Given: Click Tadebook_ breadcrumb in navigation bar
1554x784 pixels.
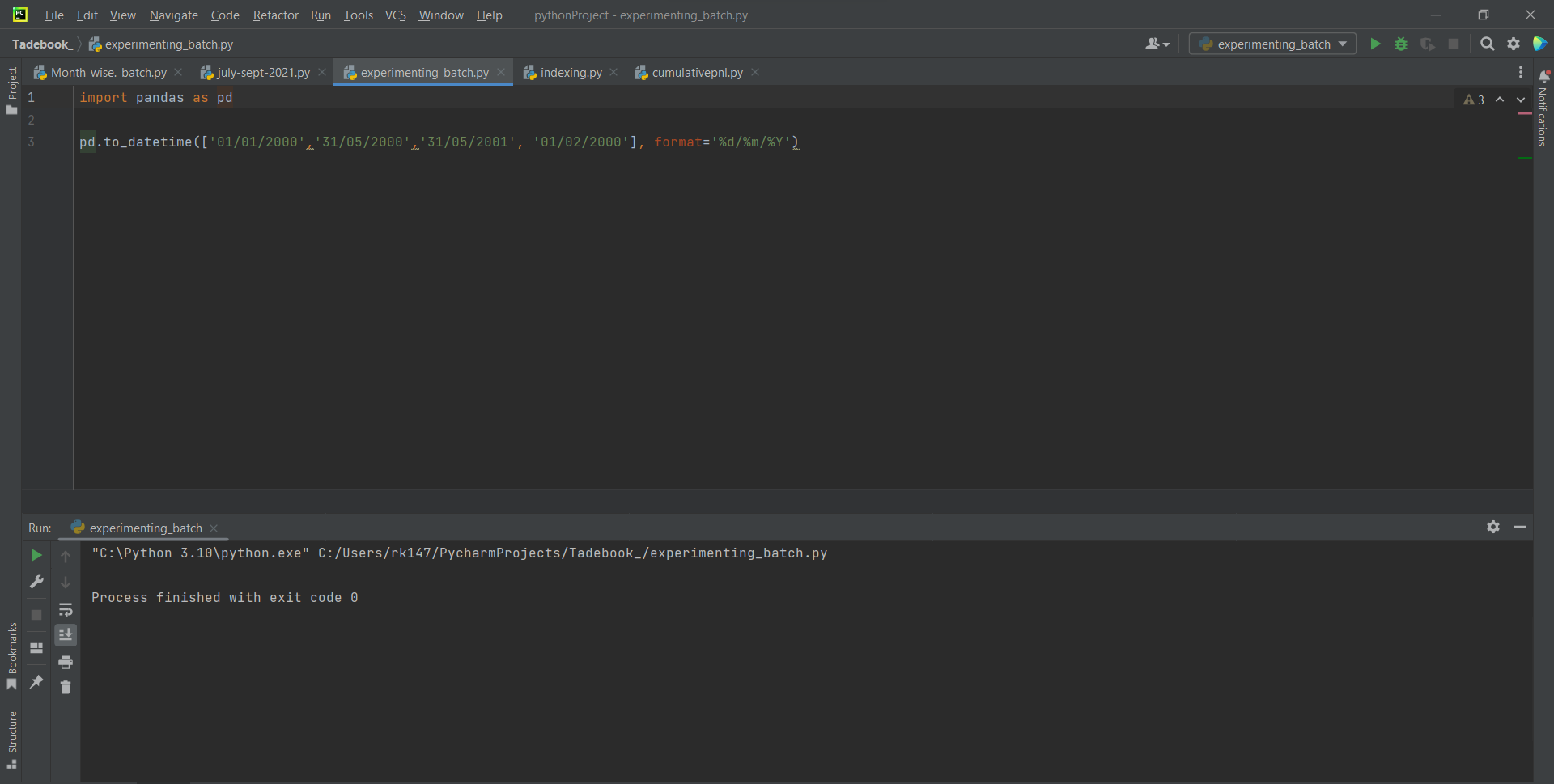Looking at the screenshot, I should pos(41,44).
